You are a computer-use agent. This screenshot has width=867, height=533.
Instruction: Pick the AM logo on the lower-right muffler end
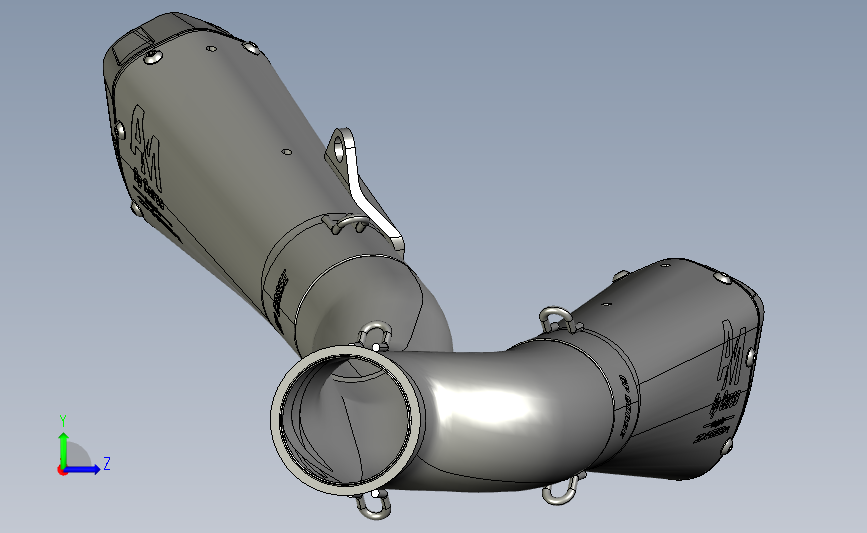(733, 354)
